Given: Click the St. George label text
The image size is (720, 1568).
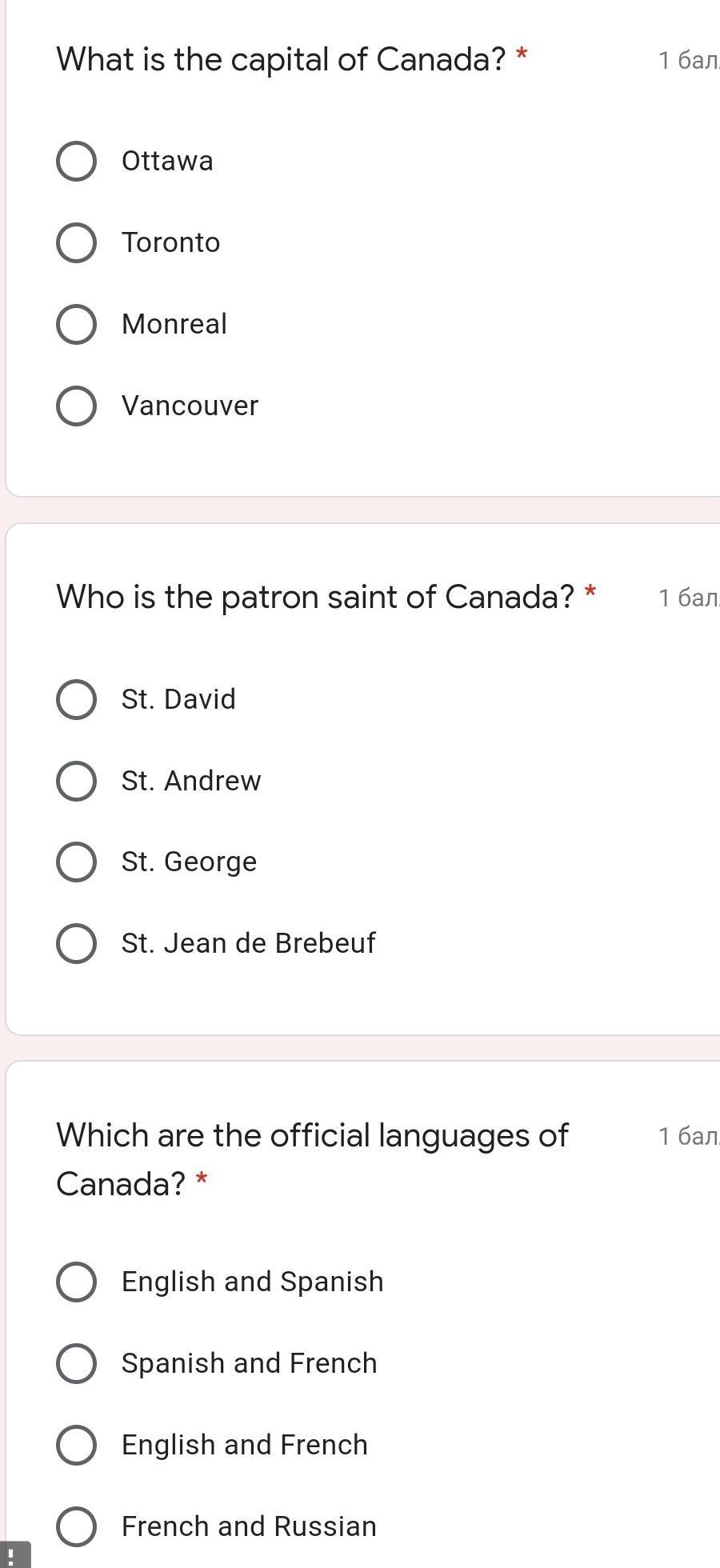Looking at the screenshot, I should (189, 862).
